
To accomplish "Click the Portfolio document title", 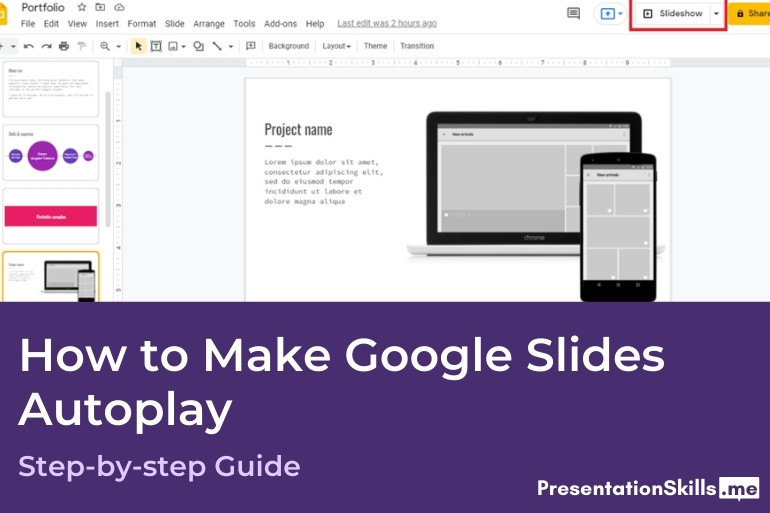I will (43, 7).
